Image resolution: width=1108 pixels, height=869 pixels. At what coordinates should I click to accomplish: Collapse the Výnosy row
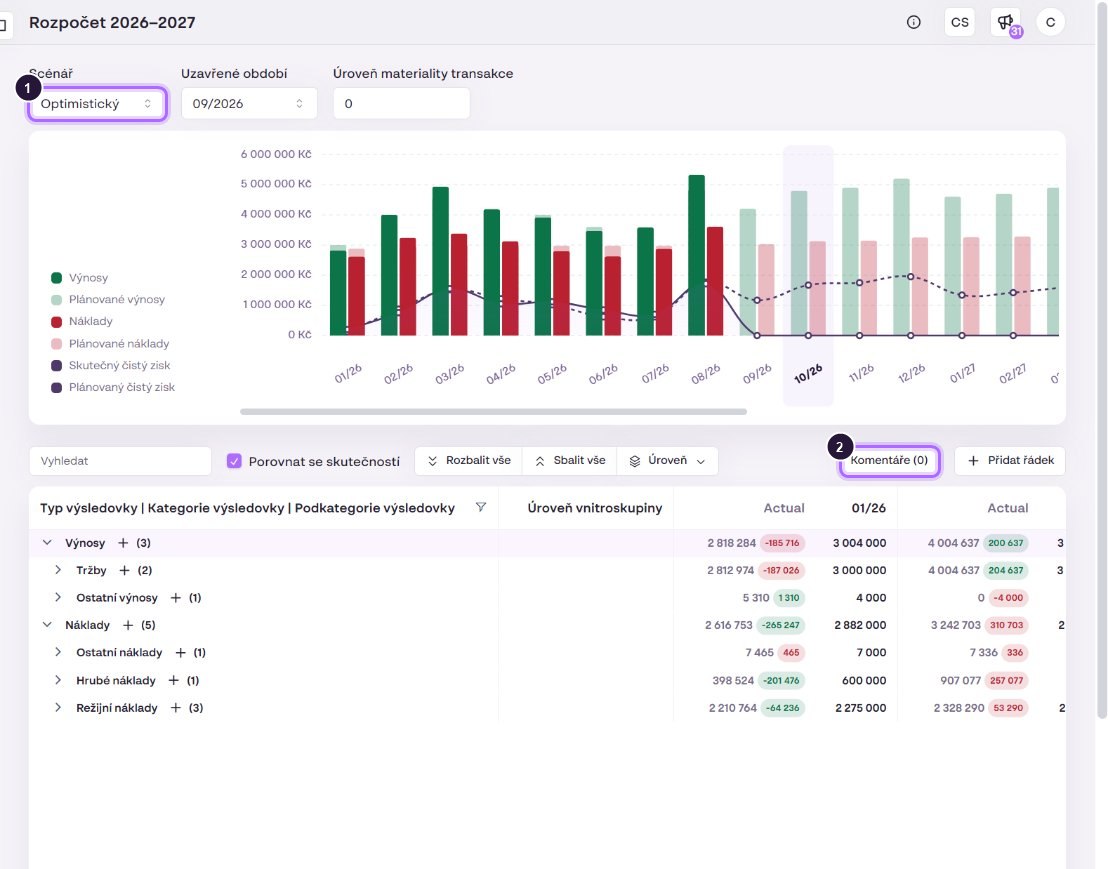coord(47,543)
